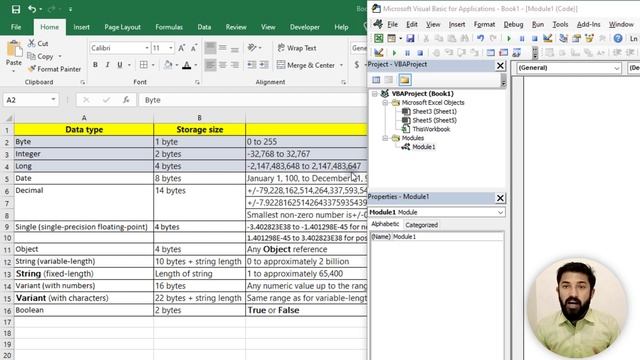The height and width of the screenshot is (360, 640).
Task: Toggle Center horizontal alignment
Action: tap(222, 65)
